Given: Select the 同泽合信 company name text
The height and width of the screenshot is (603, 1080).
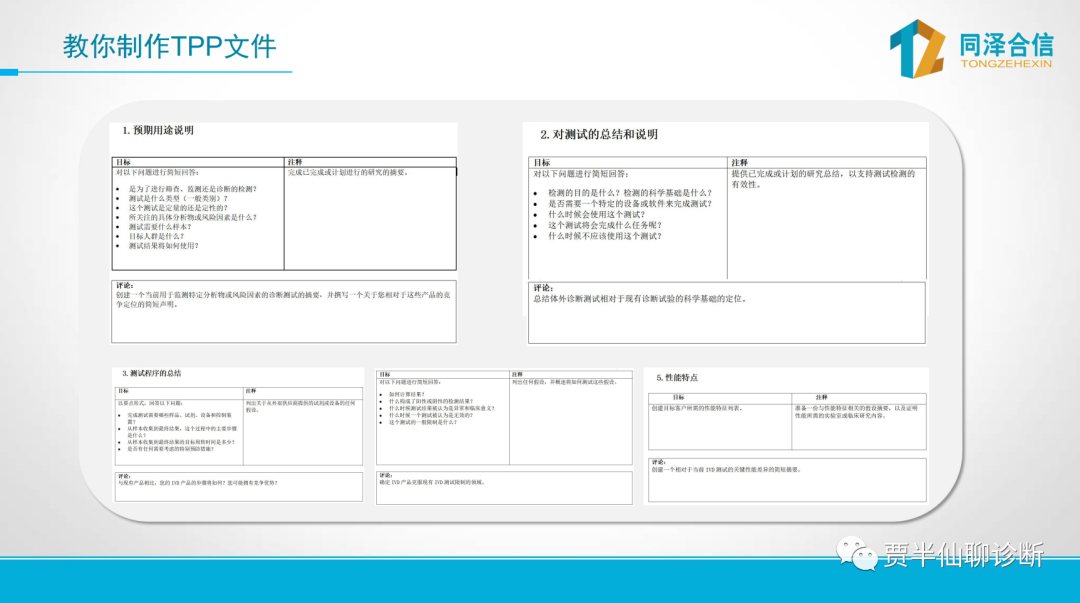Looking at the screenshot, I should 1005,44.
